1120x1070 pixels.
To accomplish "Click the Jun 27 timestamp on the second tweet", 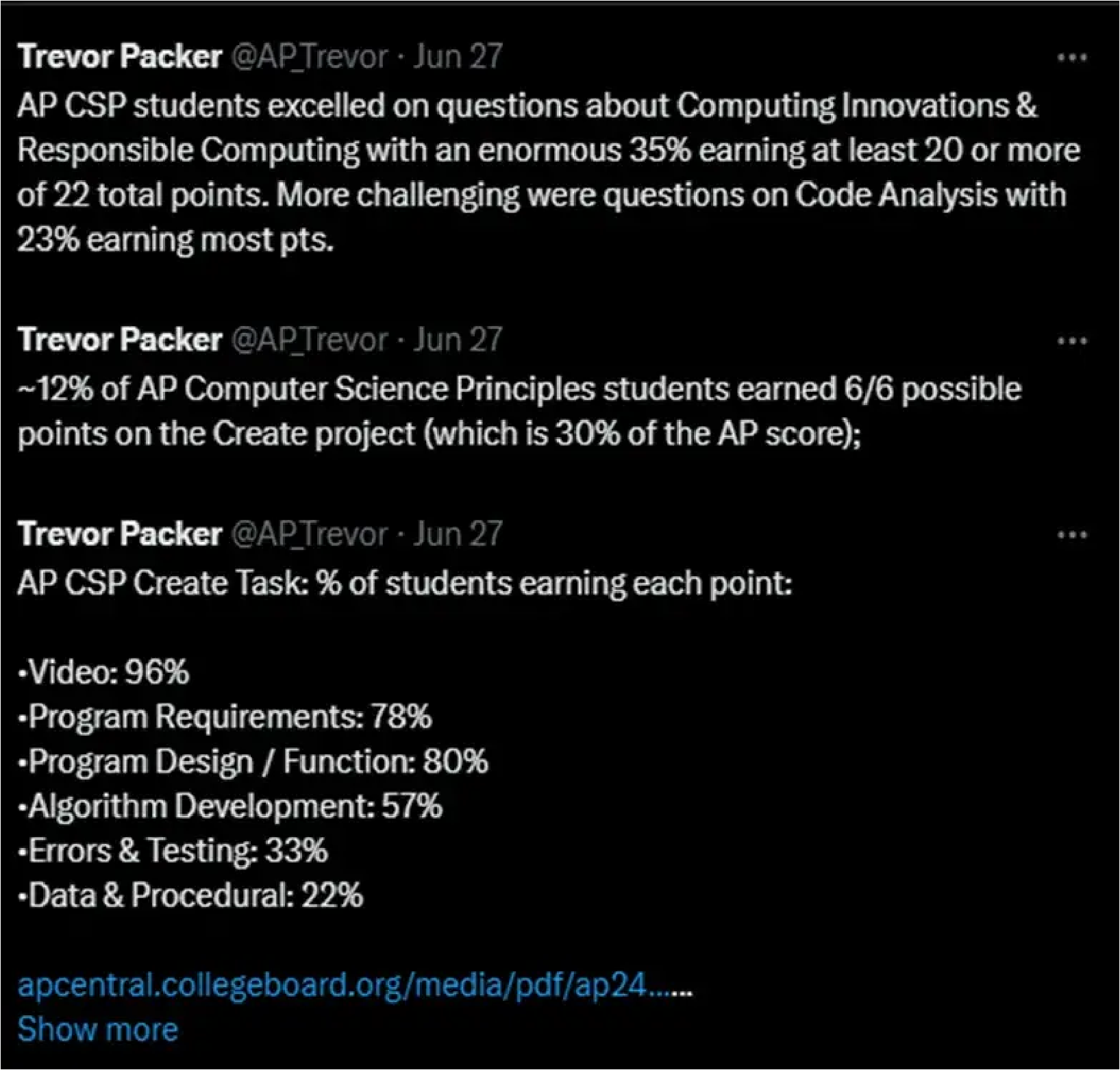I will (458, 340).
